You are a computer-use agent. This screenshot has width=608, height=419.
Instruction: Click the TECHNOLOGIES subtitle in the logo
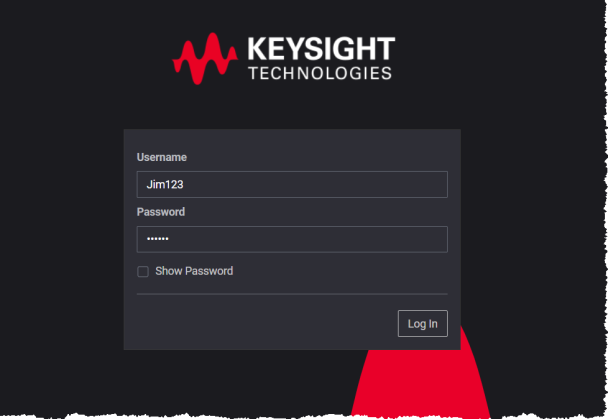pos(320,73)
